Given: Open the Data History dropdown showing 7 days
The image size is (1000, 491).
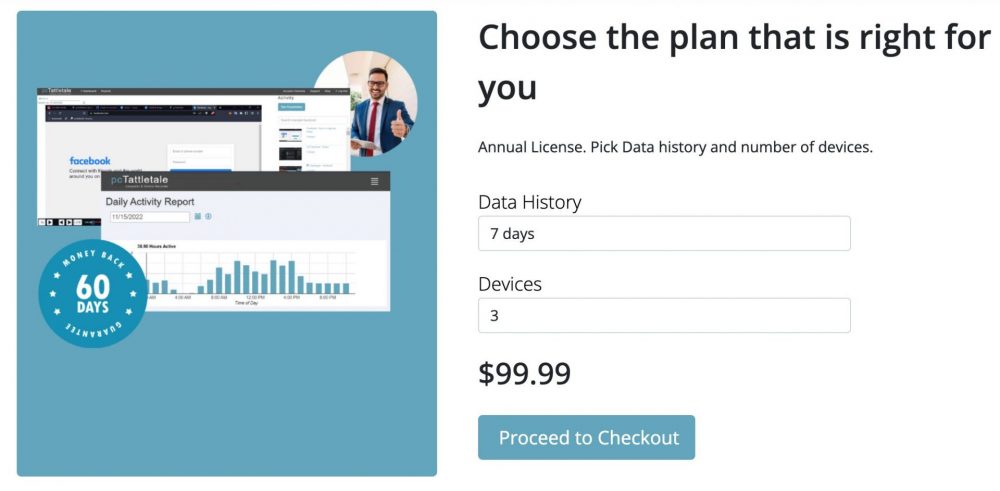Looking at the screenshot, I should click(664, 233).
